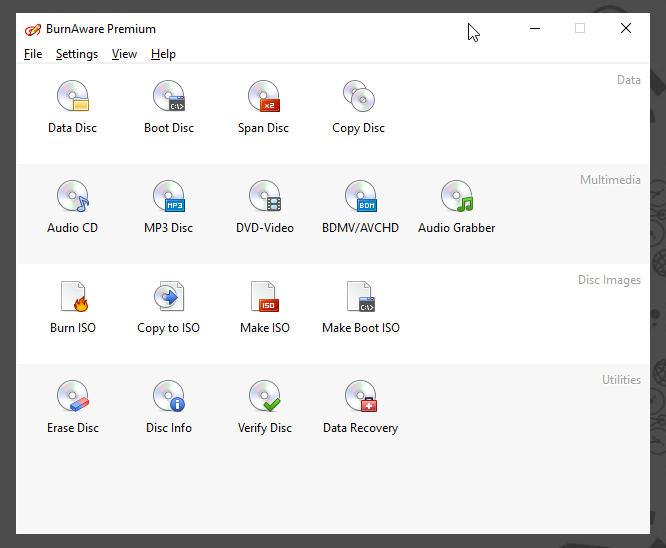Choose the MP3 Disc icon
666x548 pixels.
(169, 196)
